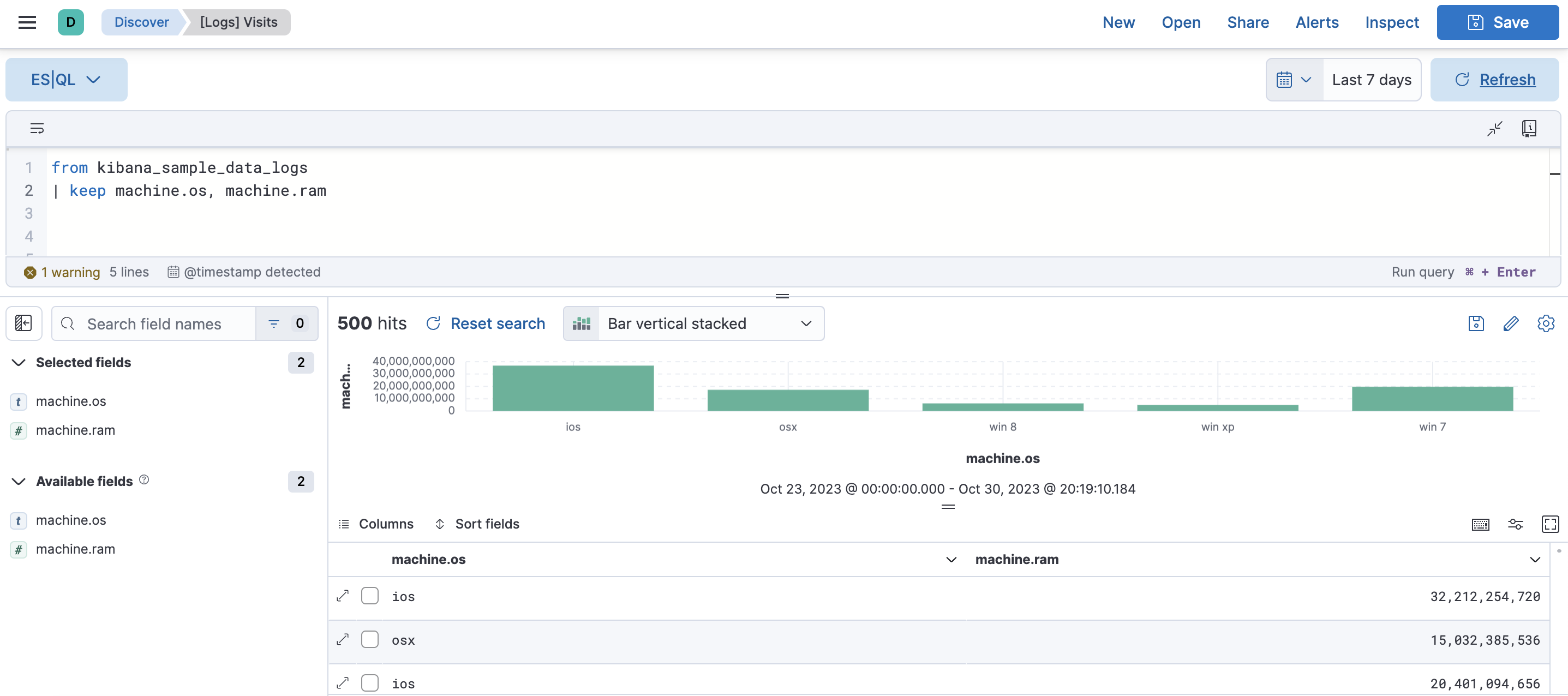Open the main navigation hamburger menu

27,22
